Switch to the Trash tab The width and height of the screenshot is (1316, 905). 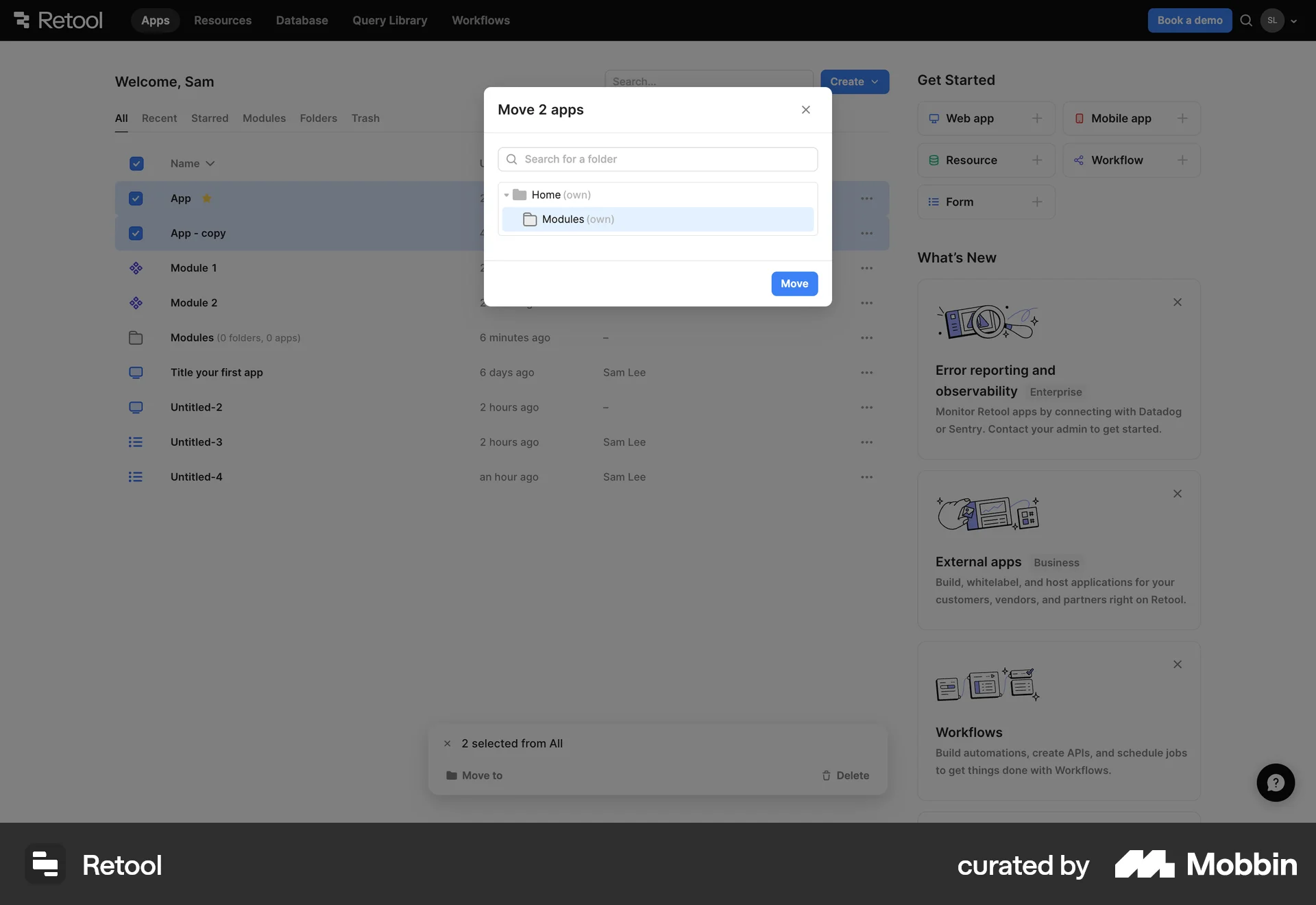[365, 118]
